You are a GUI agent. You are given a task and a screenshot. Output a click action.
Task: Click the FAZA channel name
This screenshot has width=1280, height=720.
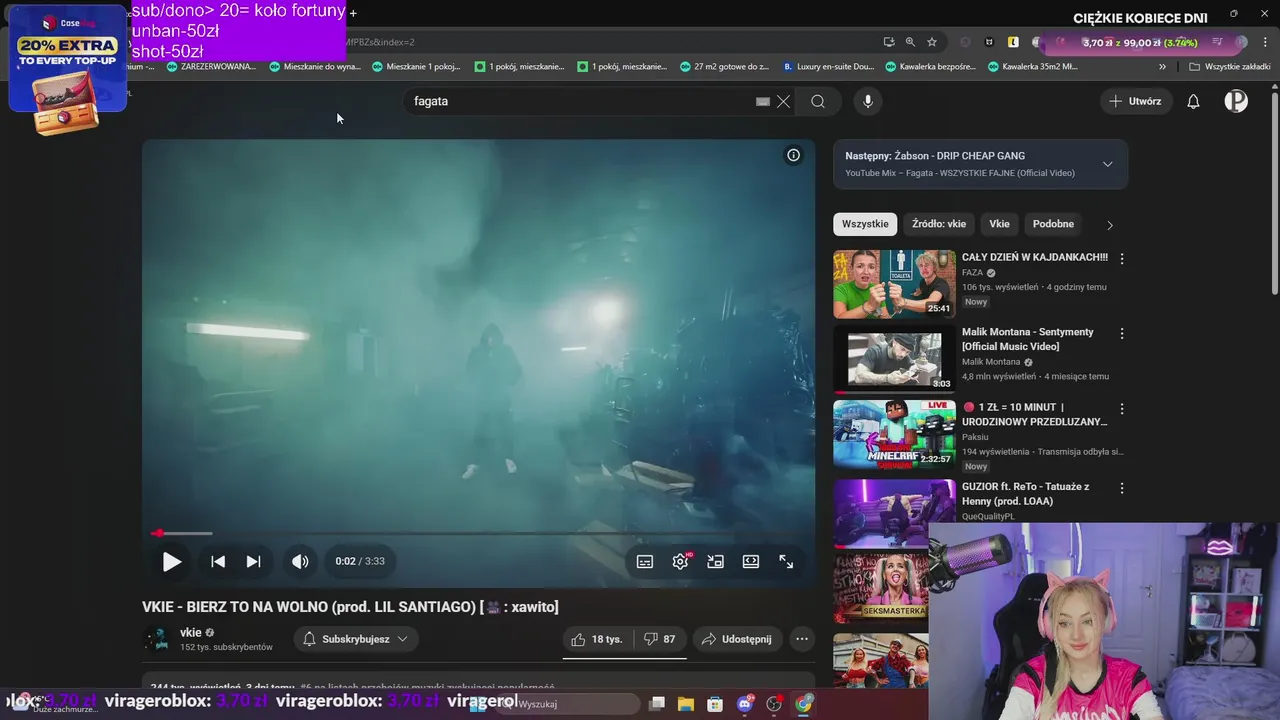pos(973,273)
